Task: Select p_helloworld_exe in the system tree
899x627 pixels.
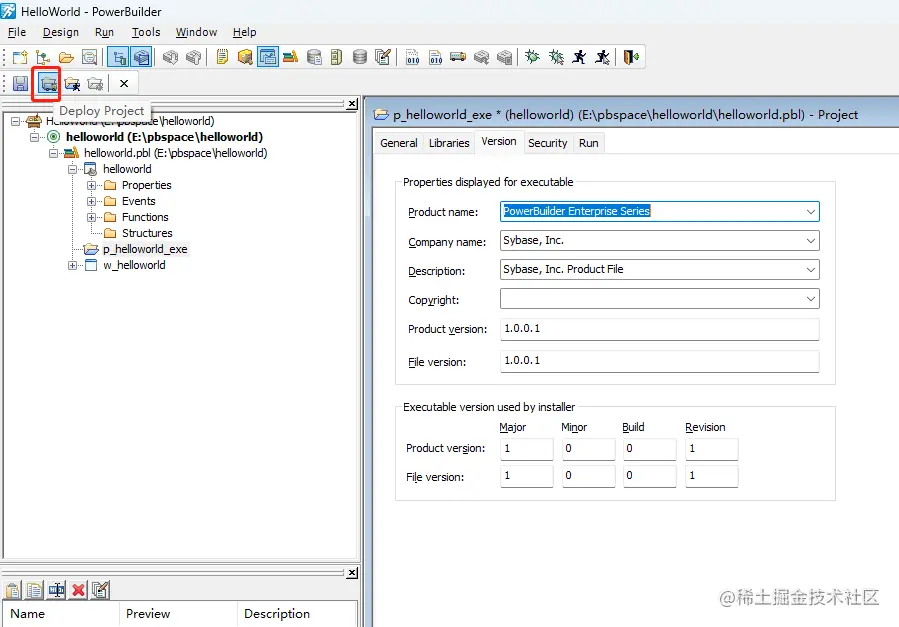Action: click(x=145, y=249)
